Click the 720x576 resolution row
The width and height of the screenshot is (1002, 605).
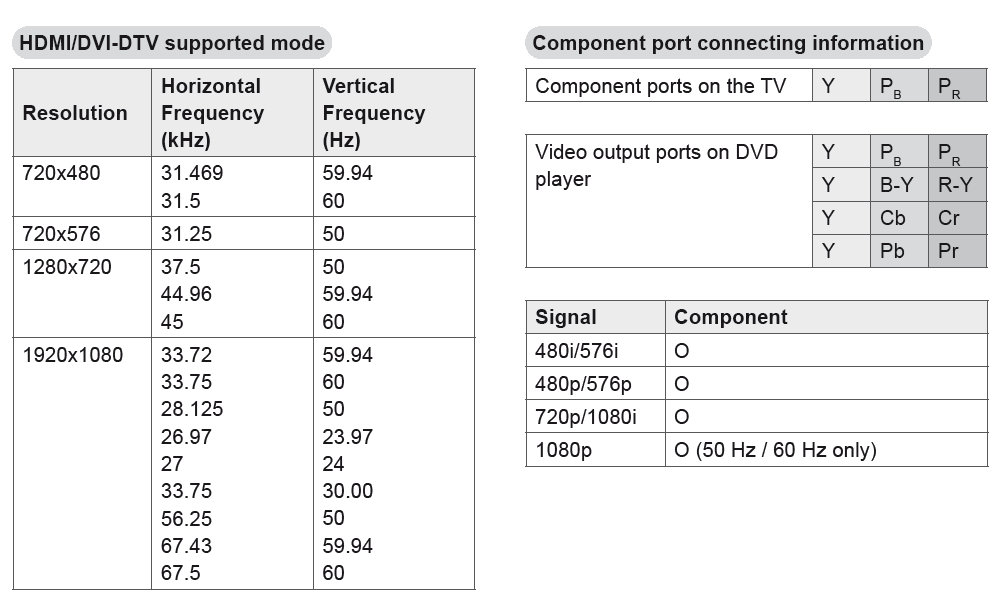61,234
